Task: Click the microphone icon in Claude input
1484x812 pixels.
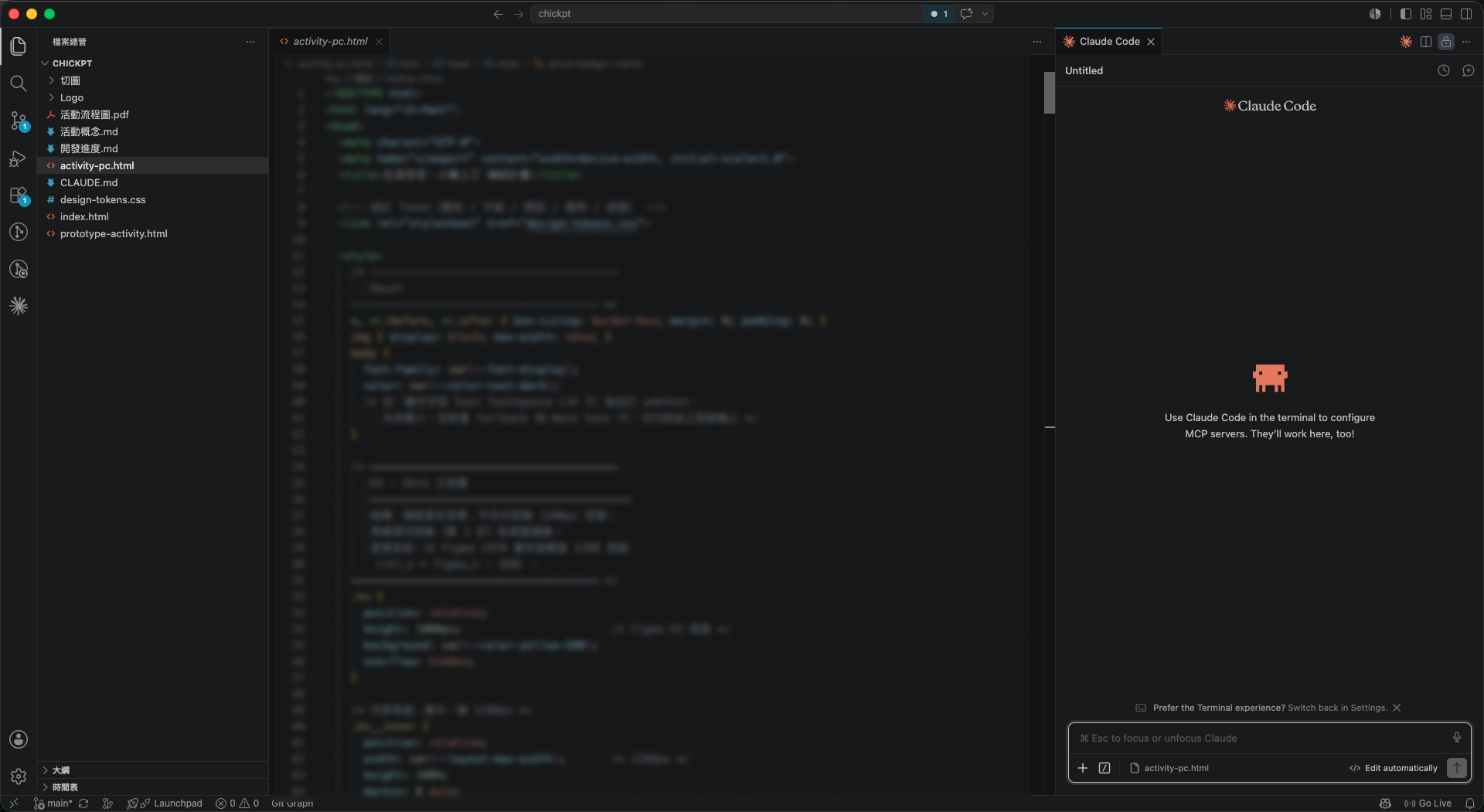Action: pyautogui.click(x=1456, y=738)
